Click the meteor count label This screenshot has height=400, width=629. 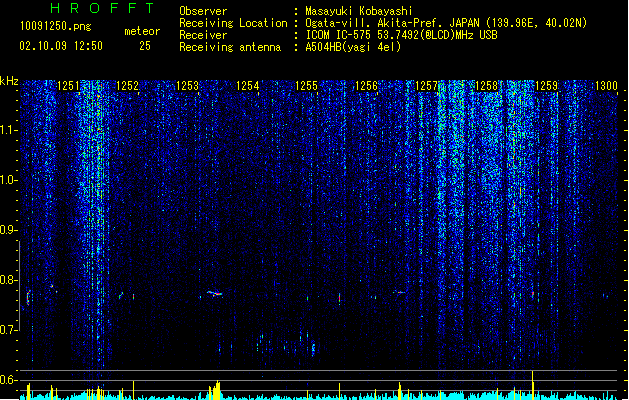click(x=142, y=31)
